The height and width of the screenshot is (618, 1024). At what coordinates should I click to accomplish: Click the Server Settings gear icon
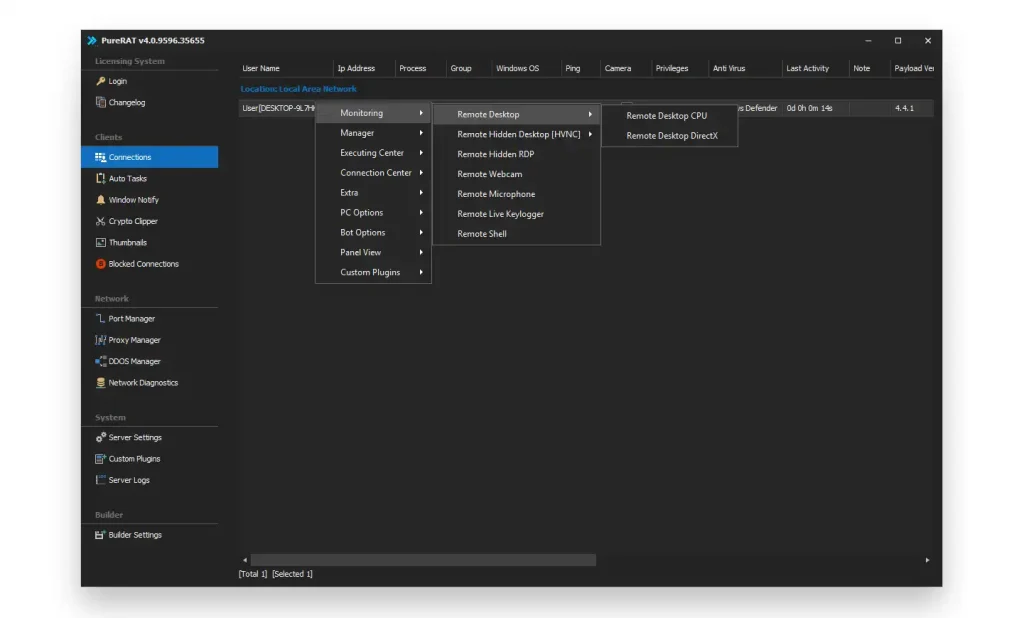(100, 437)
